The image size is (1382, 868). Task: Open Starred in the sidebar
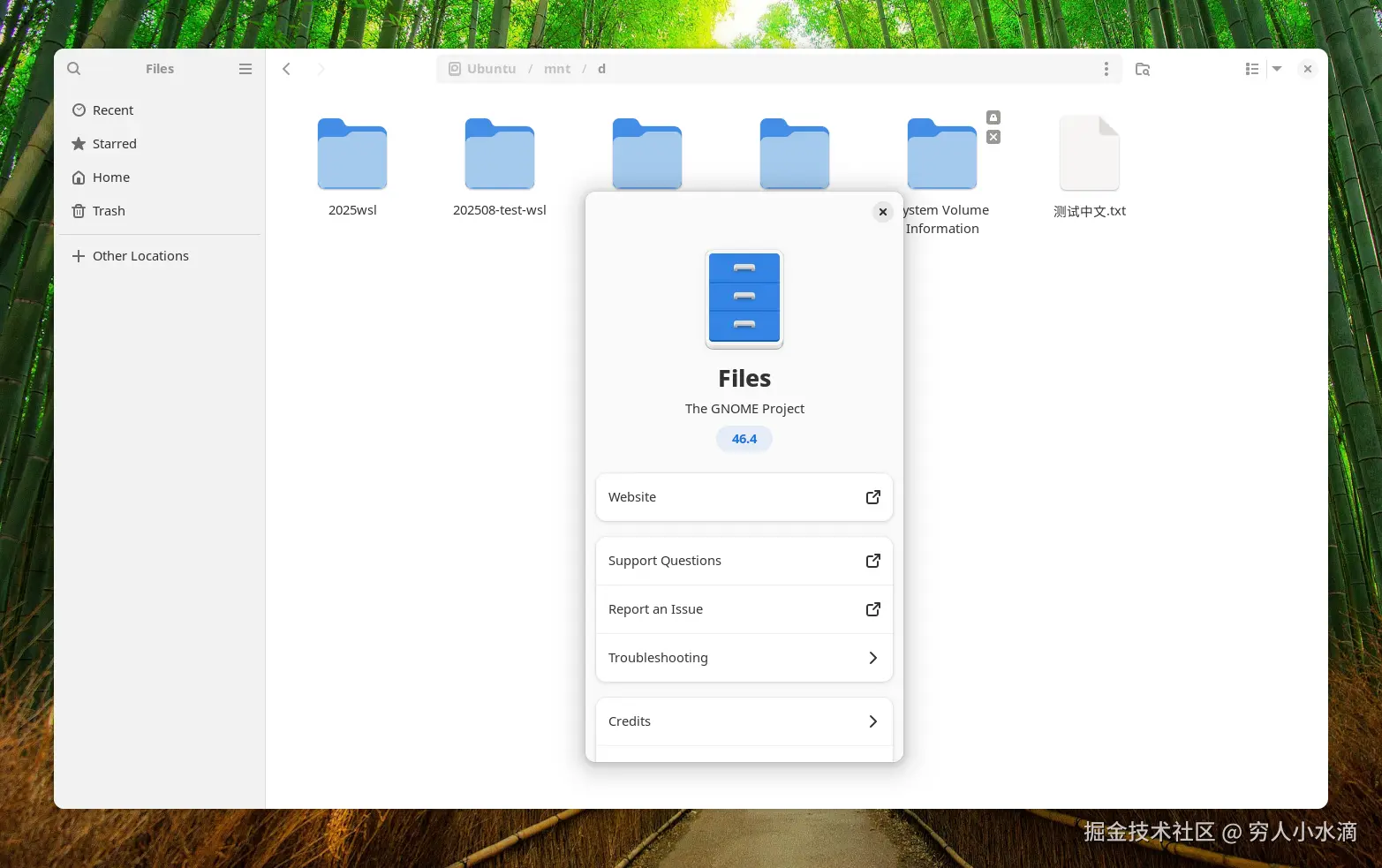click(161, 144)
